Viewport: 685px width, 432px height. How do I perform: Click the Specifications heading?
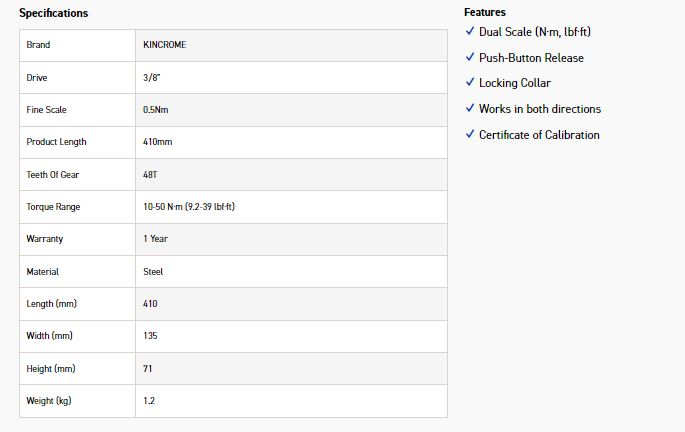pyautogui.click(x=54, y=13)
